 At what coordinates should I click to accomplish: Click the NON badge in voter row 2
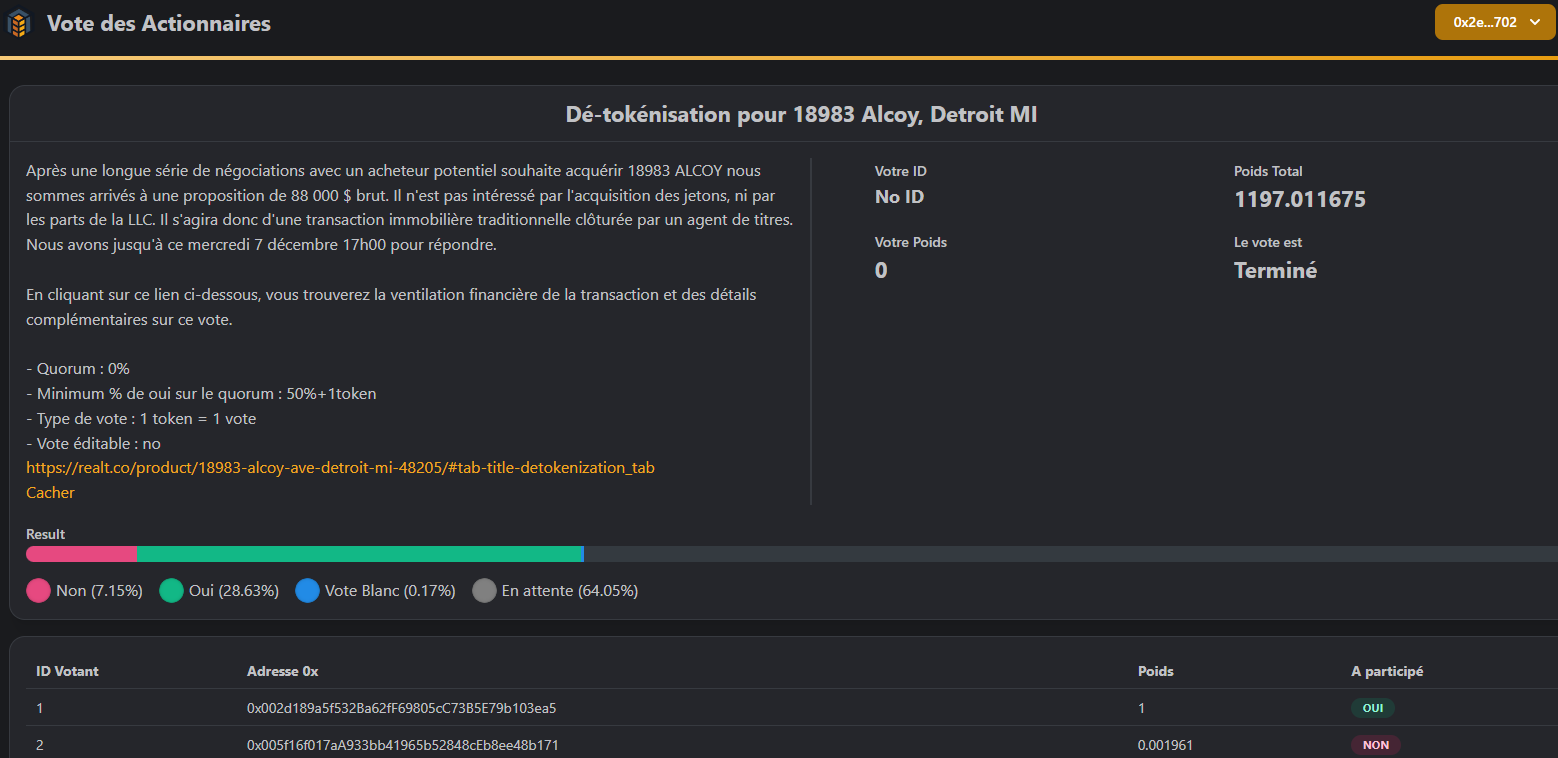point(1375,745)
